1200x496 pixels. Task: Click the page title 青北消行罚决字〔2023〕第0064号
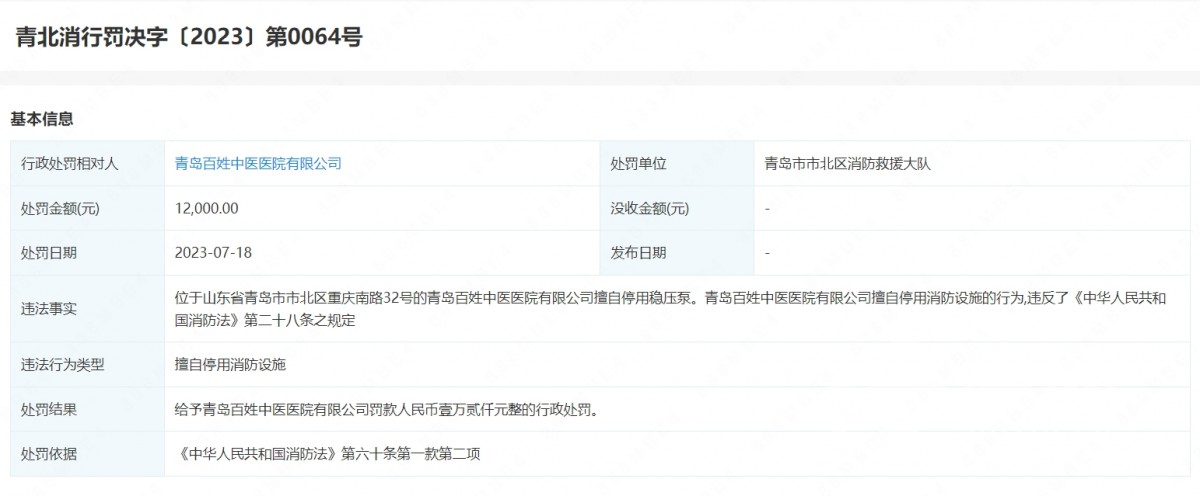189,37
